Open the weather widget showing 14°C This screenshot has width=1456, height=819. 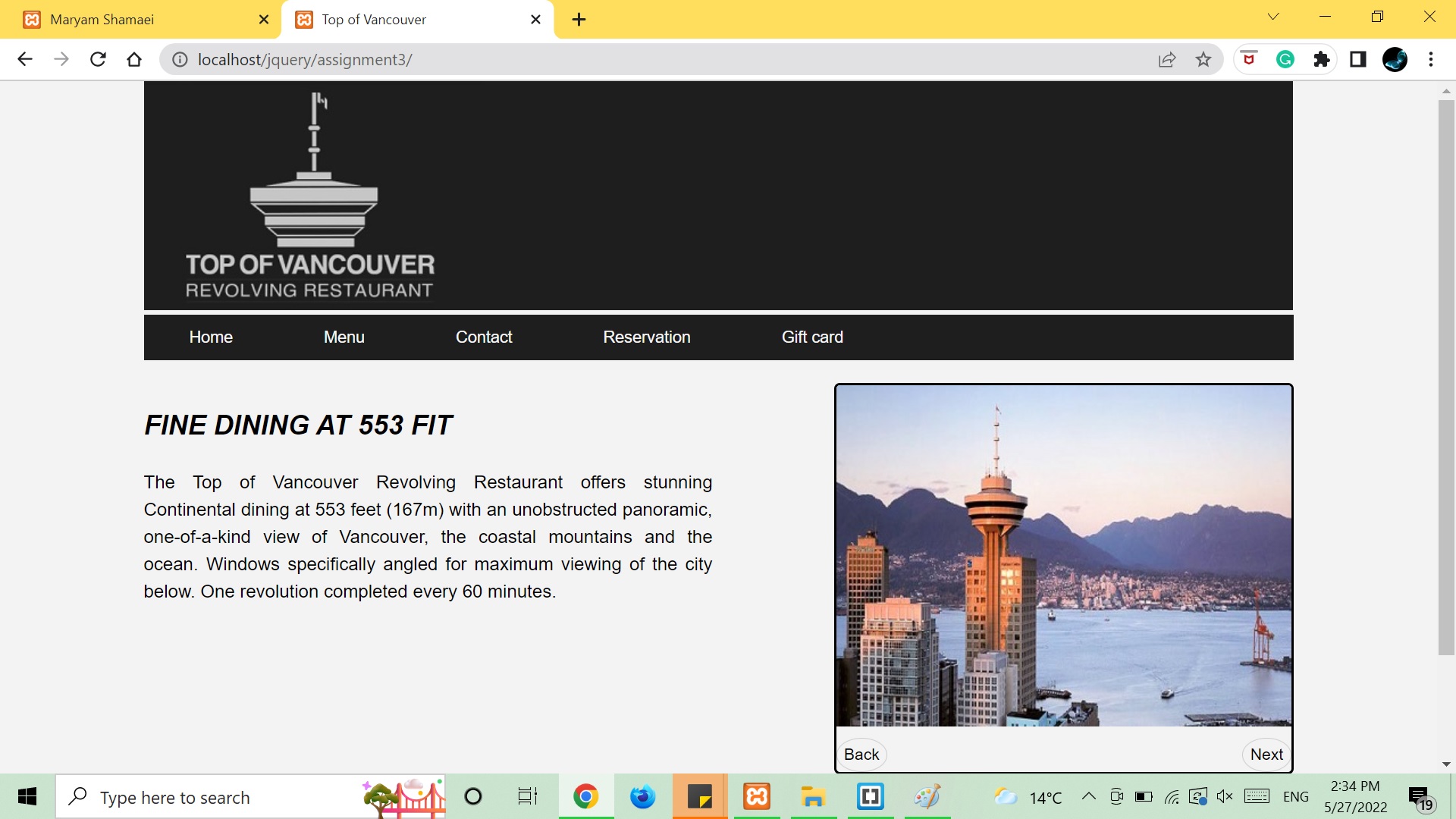pos(1028,797)
